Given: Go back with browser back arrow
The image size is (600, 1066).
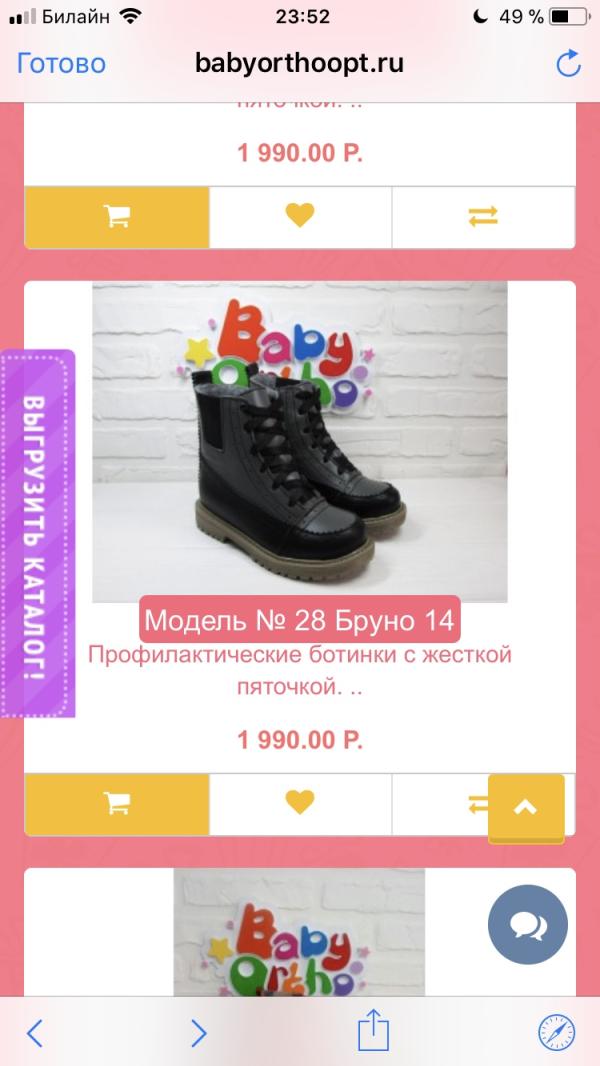Looking at the screenshot, I should [x=35, y=1033].
